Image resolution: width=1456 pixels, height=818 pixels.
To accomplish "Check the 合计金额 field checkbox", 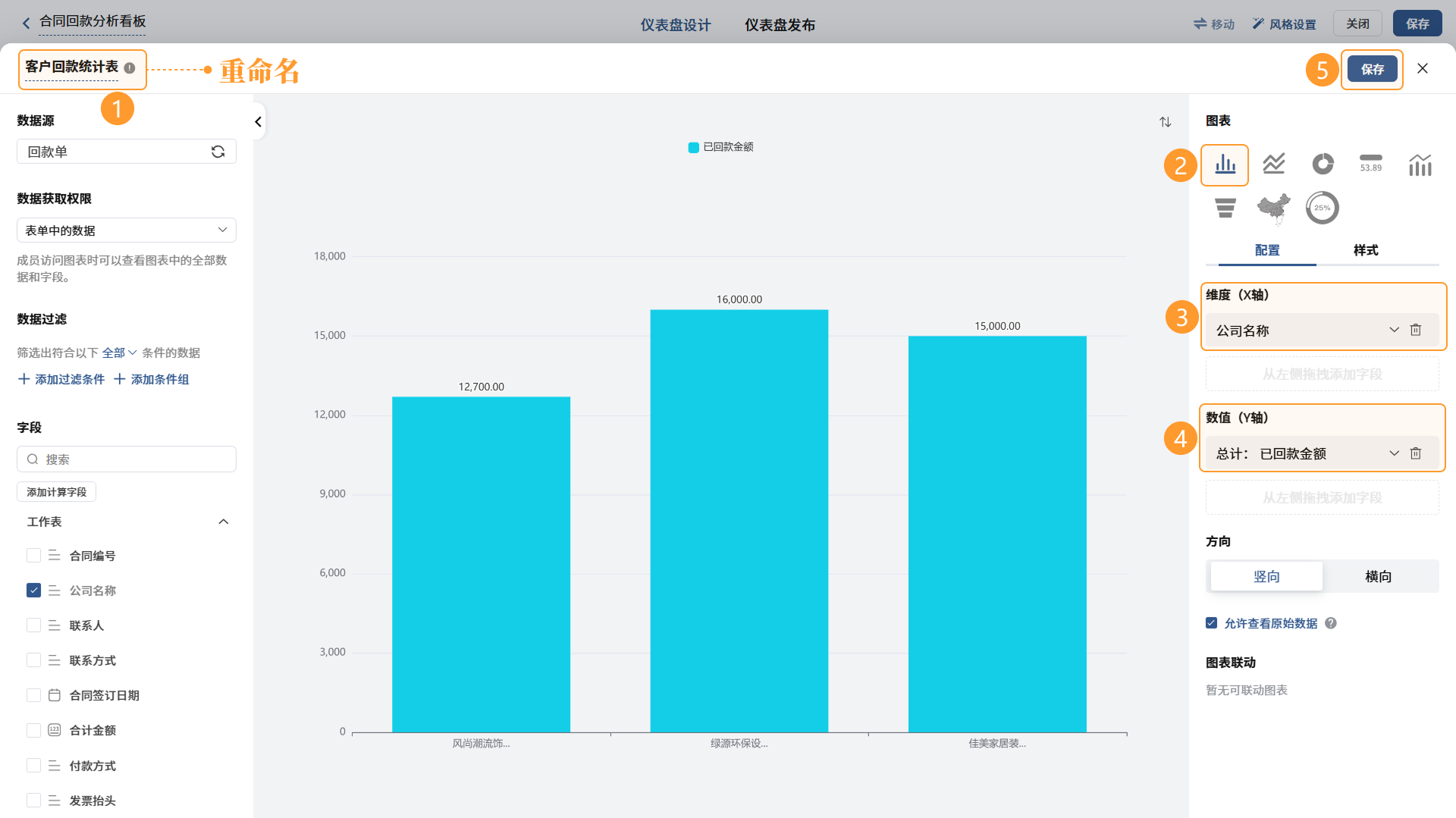I will click(x=33, y=730).
